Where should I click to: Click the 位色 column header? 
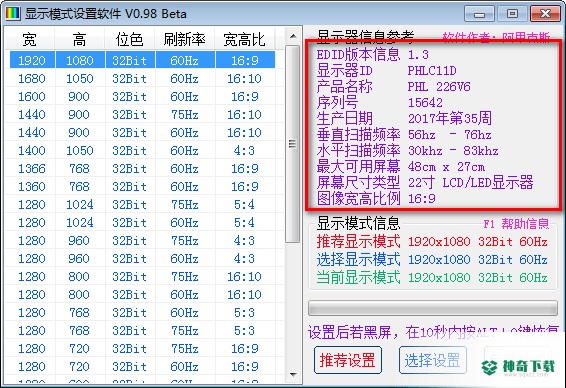pyautogui.click(x=130, y=40)
